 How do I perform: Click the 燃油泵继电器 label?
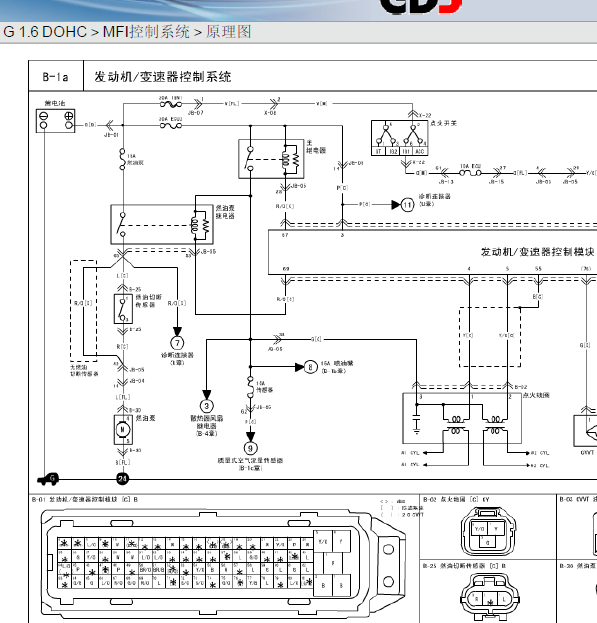click(225, 212)
